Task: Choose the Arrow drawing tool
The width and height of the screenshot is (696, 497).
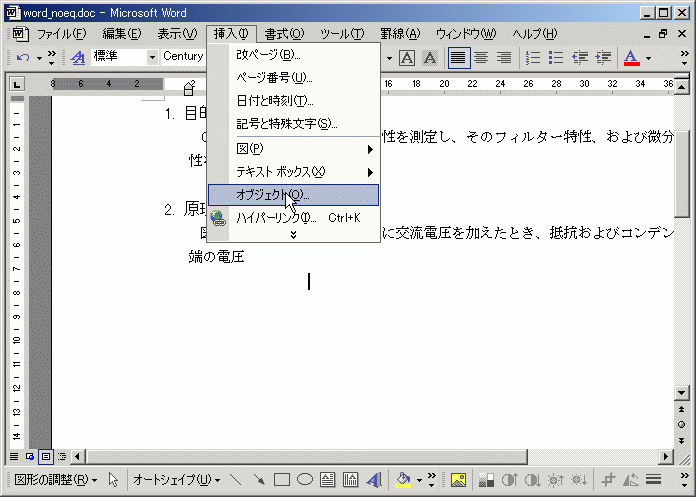Action: pos(259,480)
